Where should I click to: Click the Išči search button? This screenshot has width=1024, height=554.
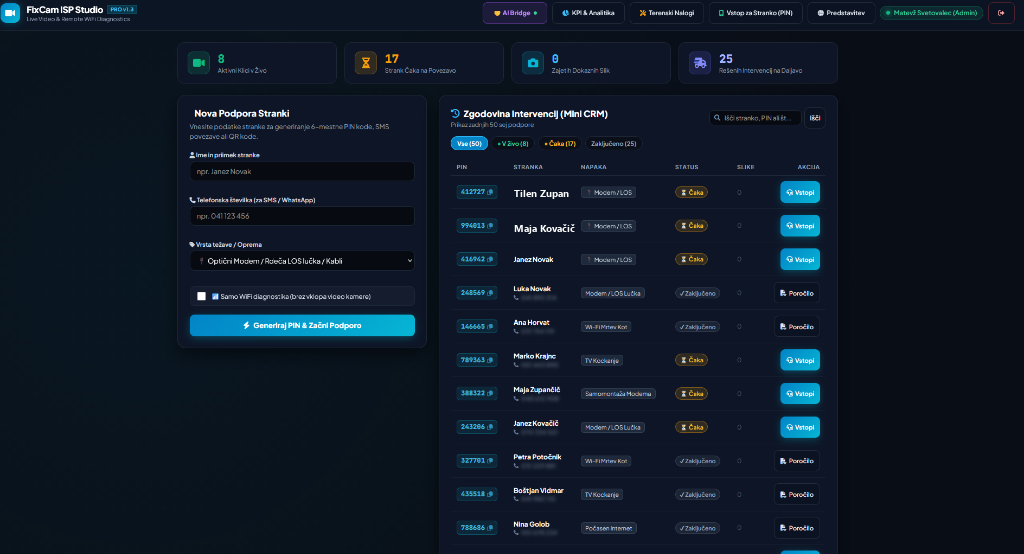tap(815, 118)
